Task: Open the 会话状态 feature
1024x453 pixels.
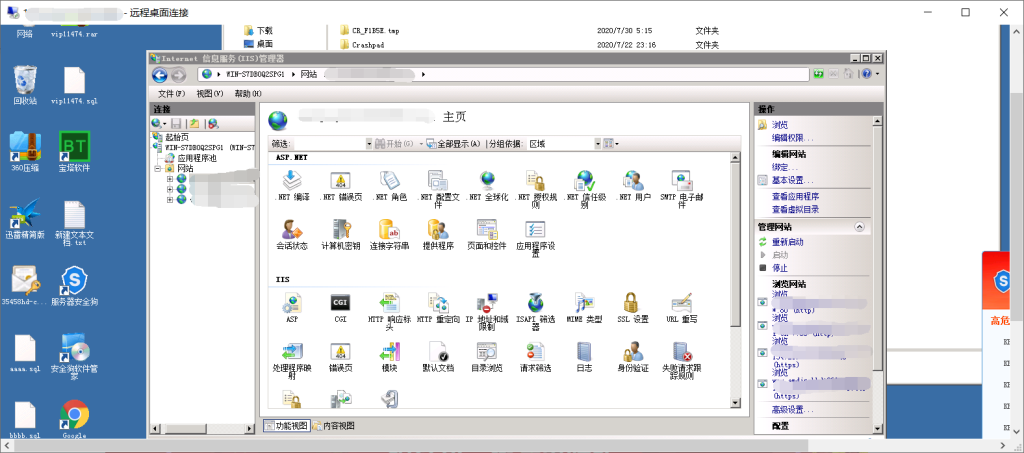Action: click(292, 235)
